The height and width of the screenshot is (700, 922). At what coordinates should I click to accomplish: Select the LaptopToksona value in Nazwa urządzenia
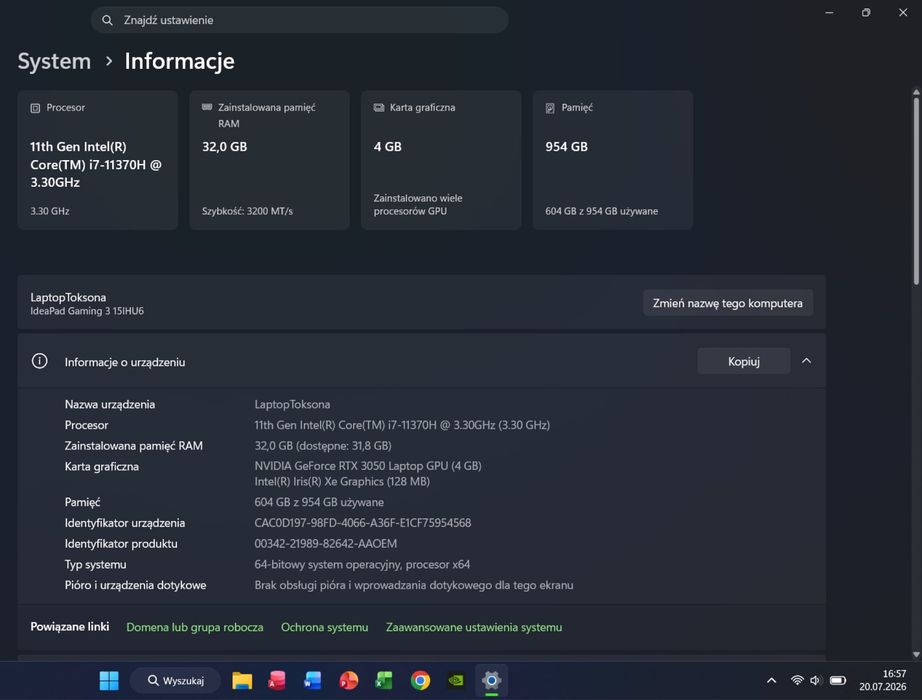(x=292, y=404)
